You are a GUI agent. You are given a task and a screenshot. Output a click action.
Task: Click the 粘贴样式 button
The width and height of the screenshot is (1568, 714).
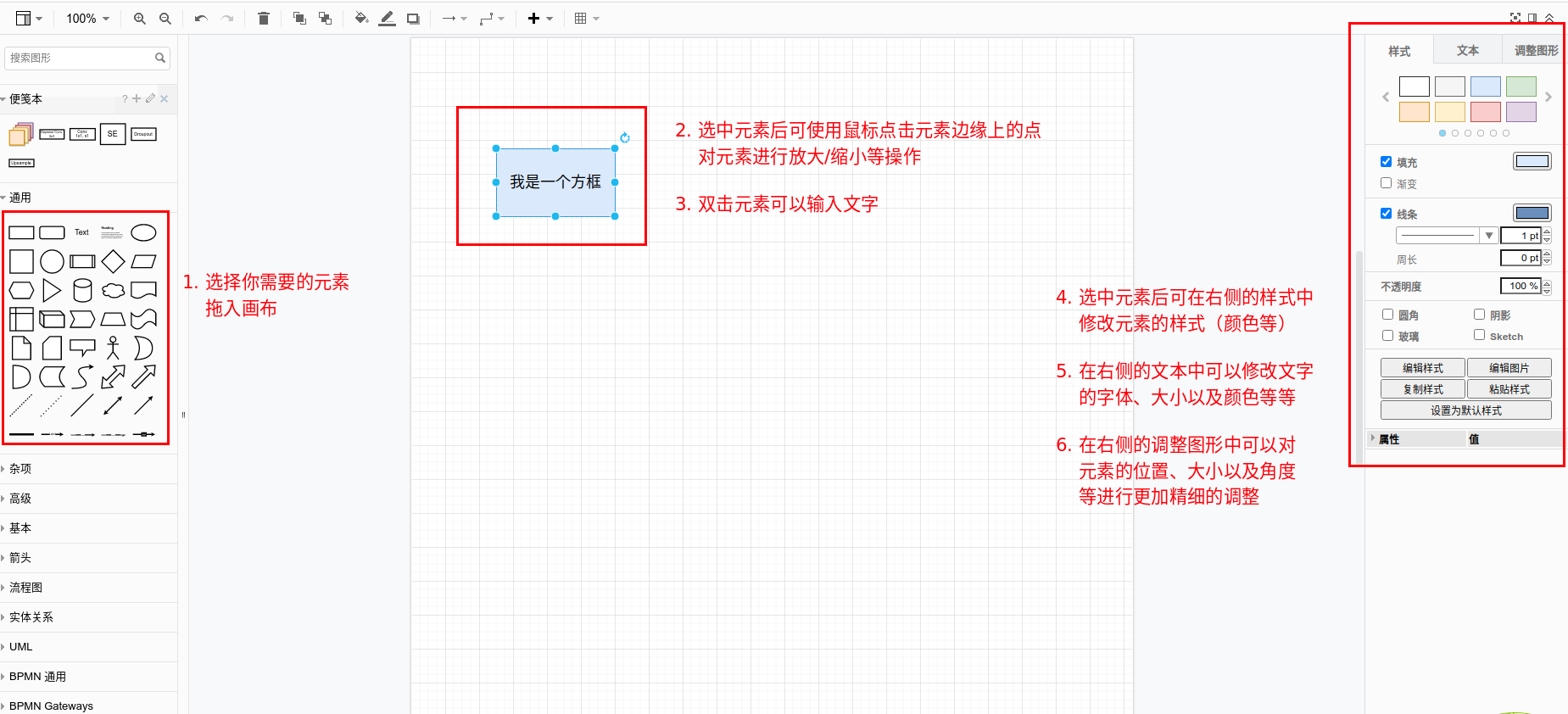[x=1509, y=389]
